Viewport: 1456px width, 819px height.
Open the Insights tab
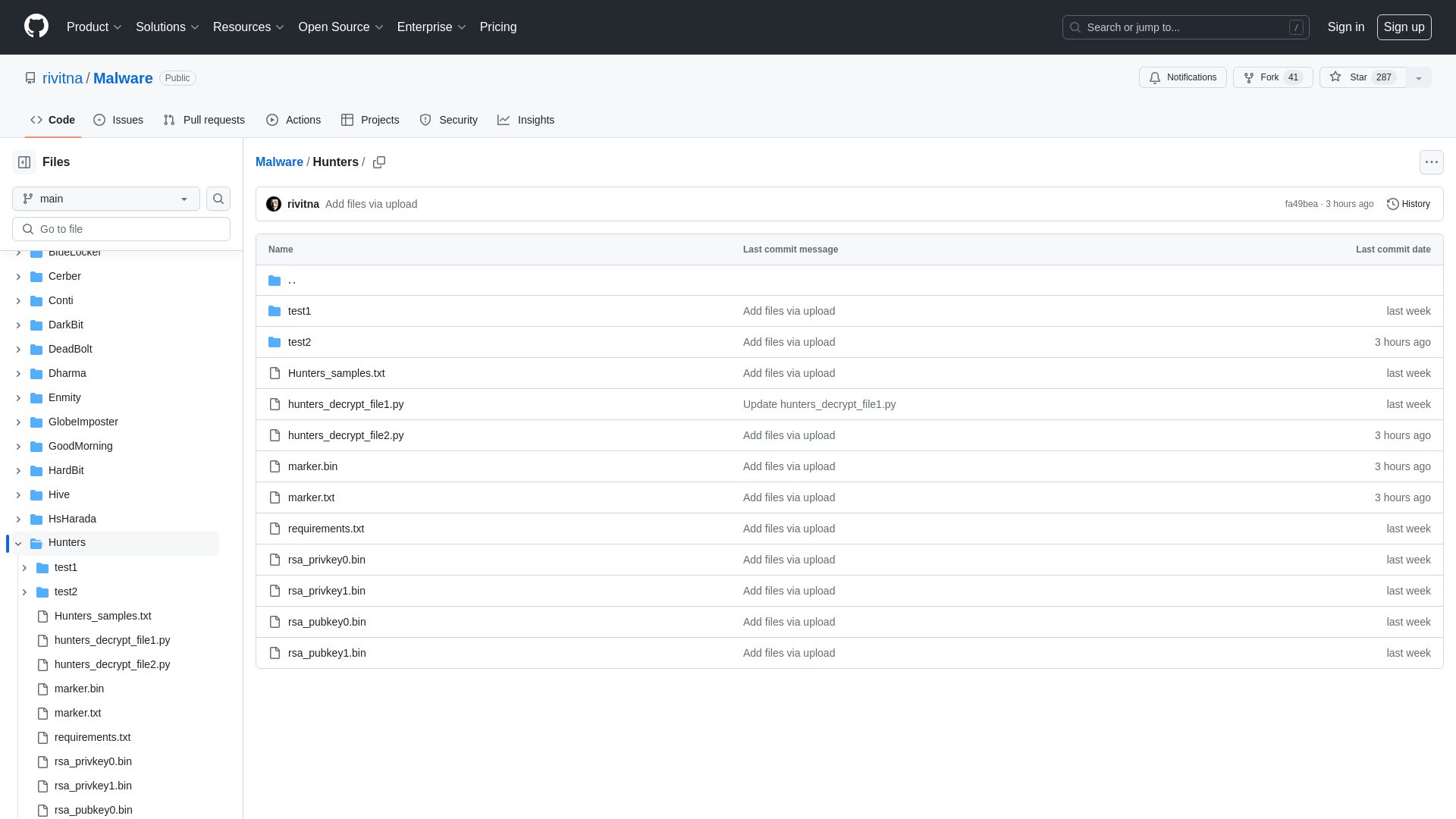click(526, 120)
